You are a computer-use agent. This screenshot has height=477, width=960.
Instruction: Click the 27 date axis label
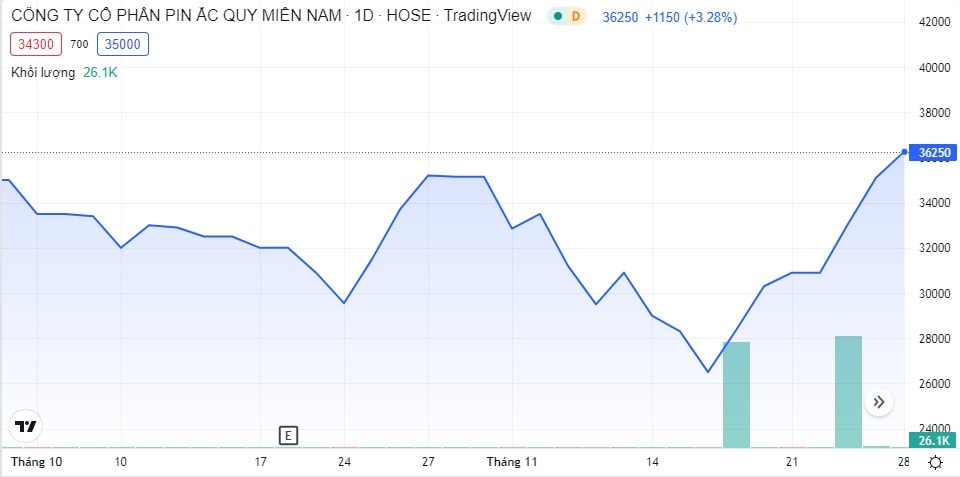tap(428, 462)
